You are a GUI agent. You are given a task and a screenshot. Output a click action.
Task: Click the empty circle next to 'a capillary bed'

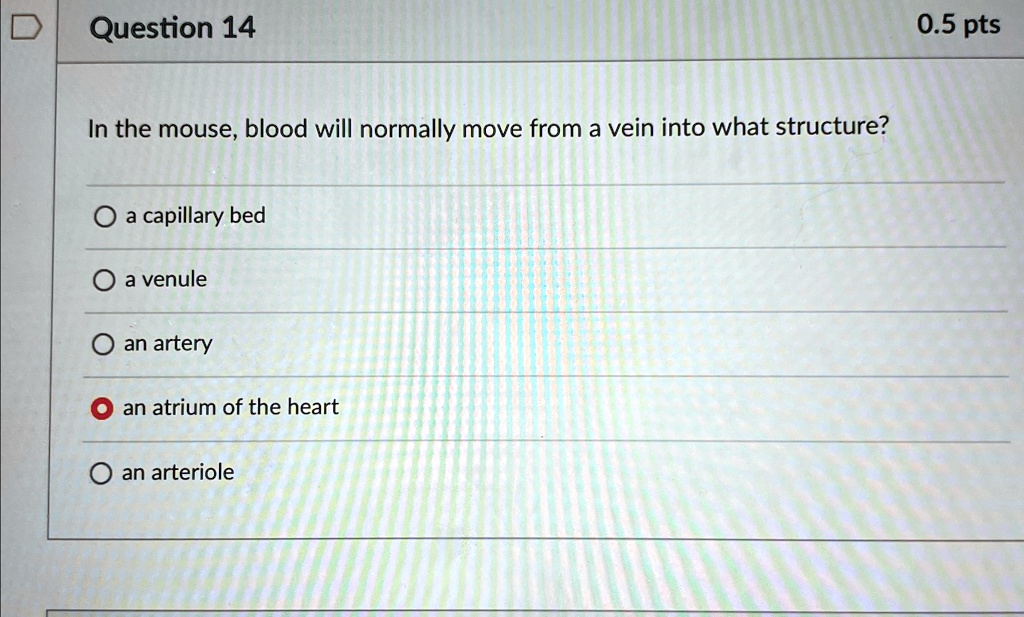(x=103, y=215)
